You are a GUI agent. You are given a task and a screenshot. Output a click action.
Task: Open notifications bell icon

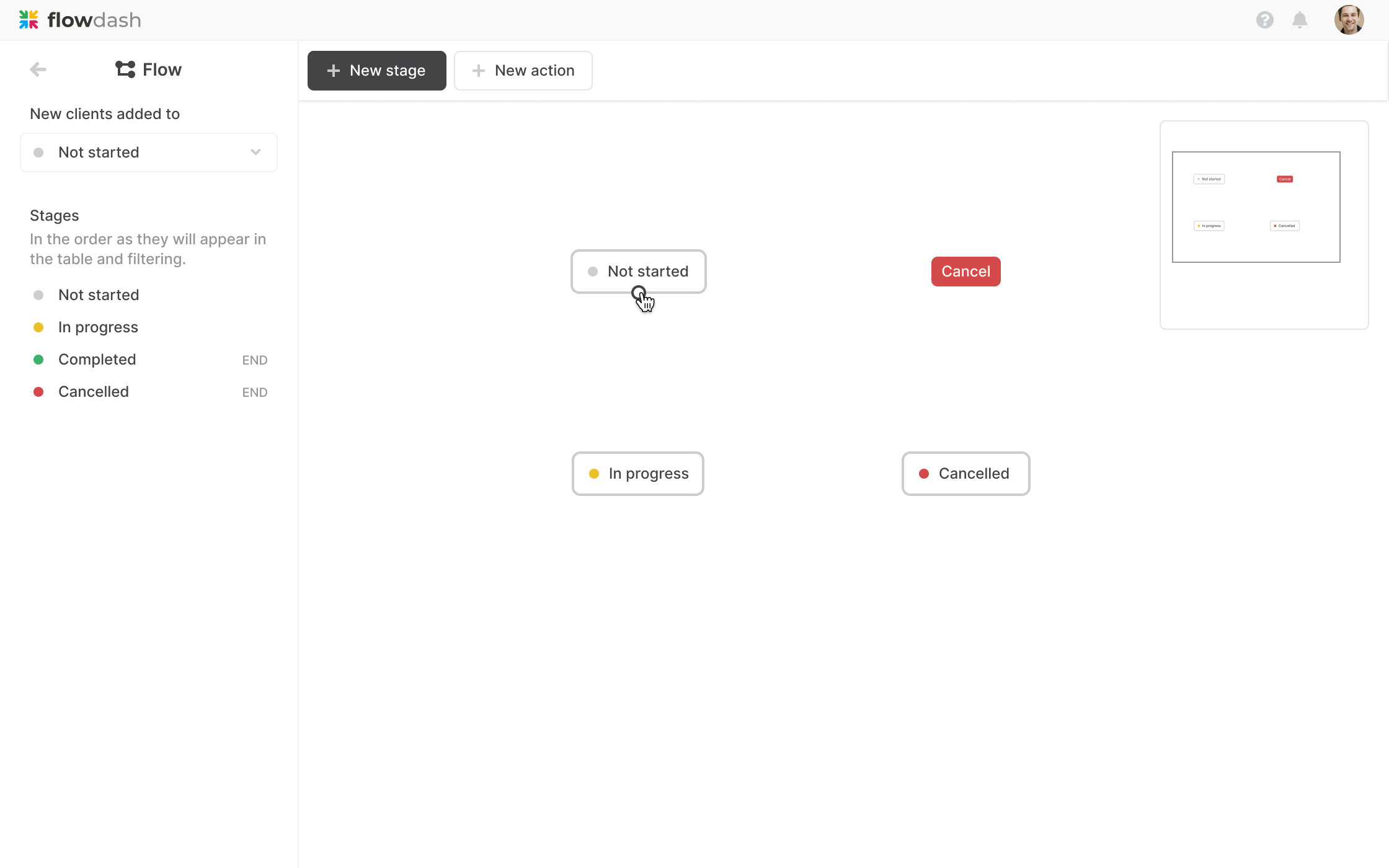(x=1300, y=20)
